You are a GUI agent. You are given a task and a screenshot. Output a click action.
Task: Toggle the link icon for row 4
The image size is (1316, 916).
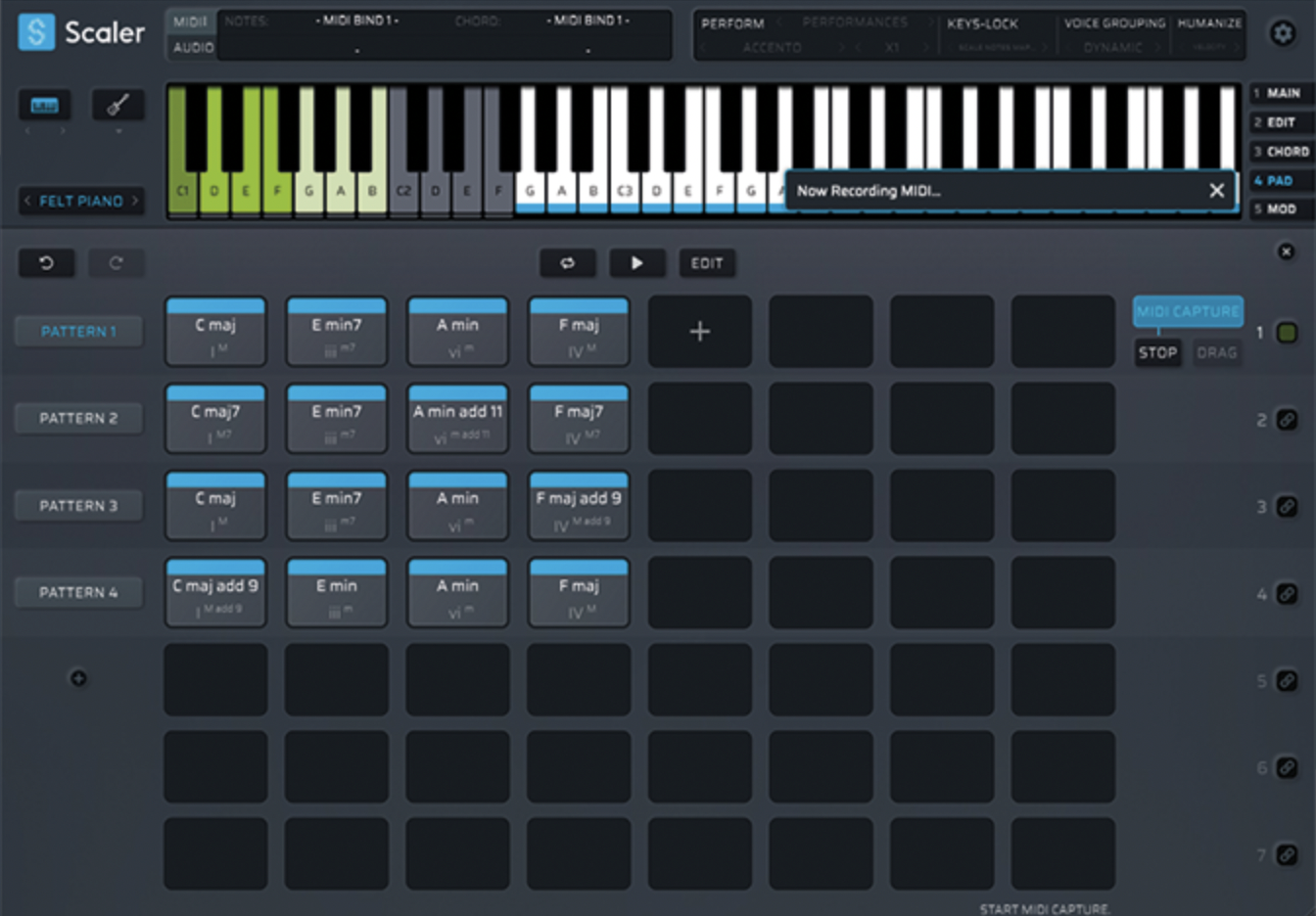1287,594
